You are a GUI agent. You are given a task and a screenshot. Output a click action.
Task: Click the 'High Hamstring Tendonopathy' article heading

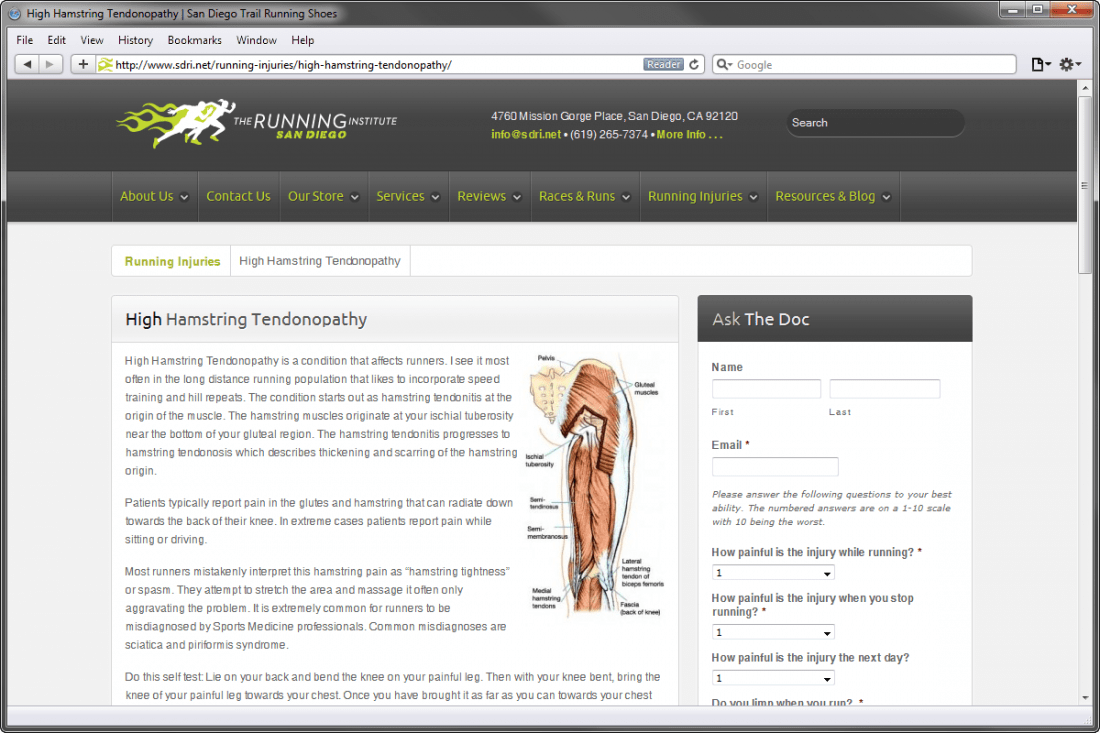coord(246,319)
